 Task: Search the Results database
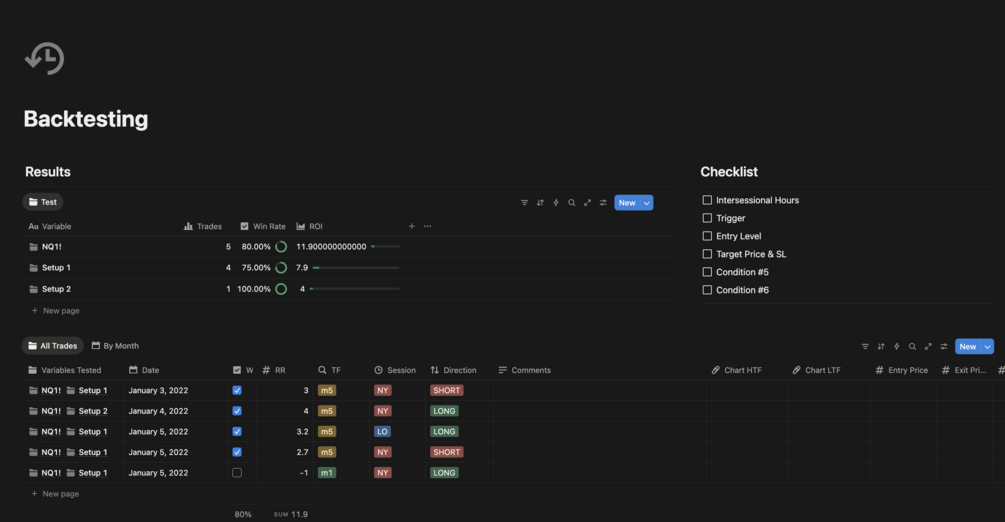tap(572, 203)
